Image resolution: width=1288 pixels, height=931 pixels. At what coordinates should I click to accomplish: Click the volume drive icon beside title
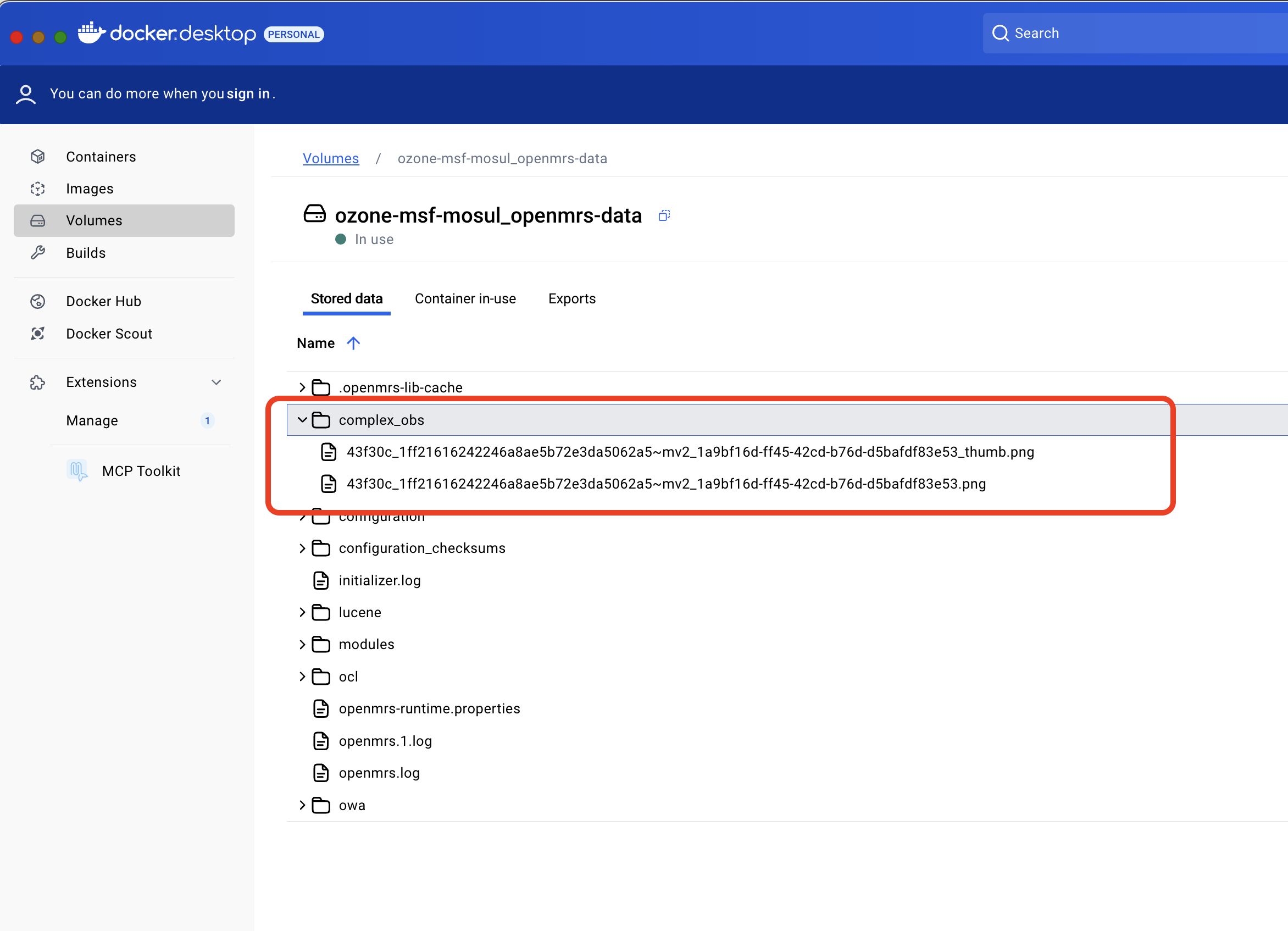pos(315,214)
